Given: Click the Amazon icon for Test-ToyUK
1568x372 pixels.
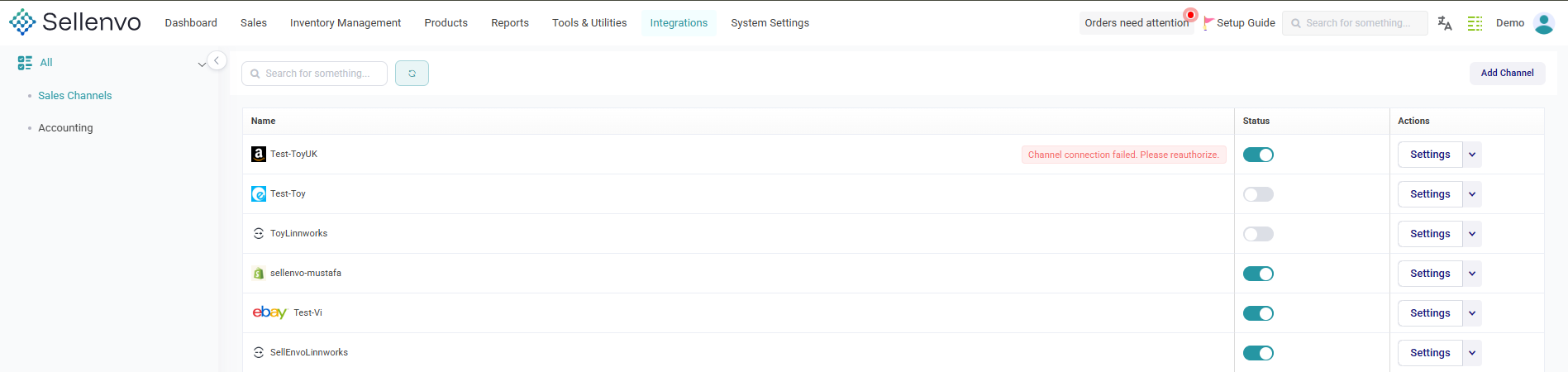Looking at the screenshot, I should tap(259, 155).
